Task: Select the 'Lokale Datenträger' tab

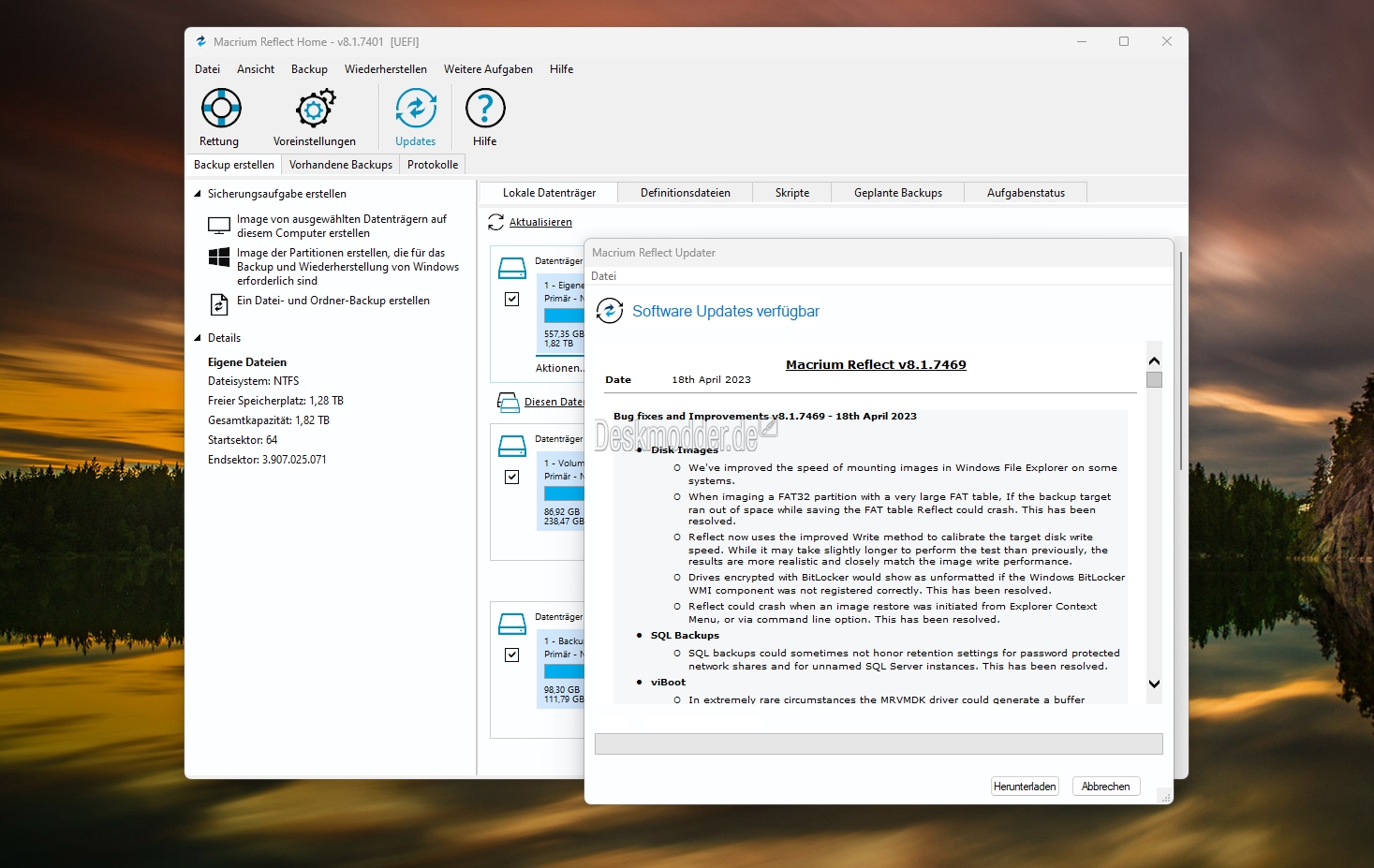Action: (x=549, y=193)
